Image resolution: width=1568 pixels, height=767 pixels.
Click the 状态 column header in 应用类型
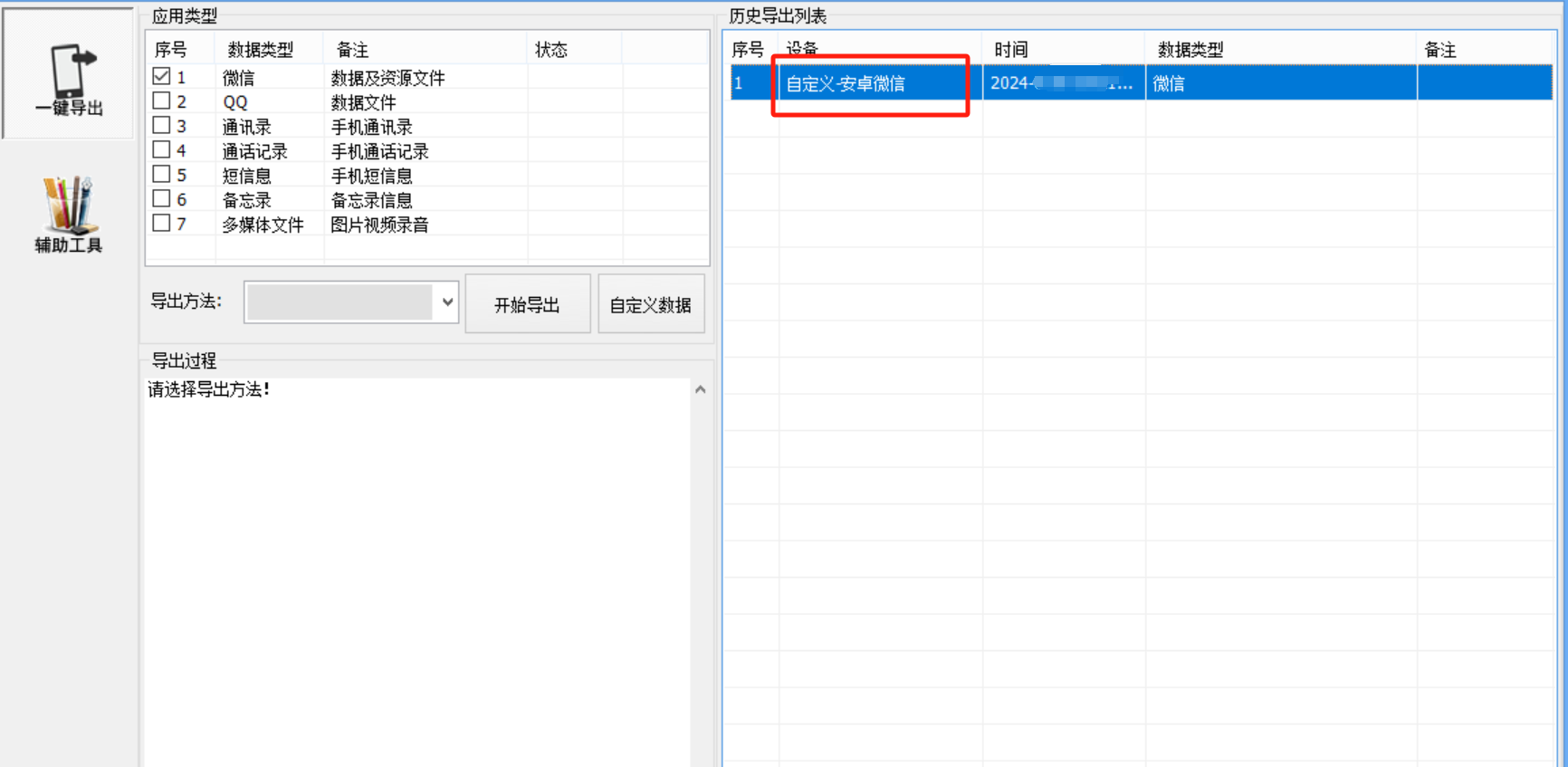point(550,50)
